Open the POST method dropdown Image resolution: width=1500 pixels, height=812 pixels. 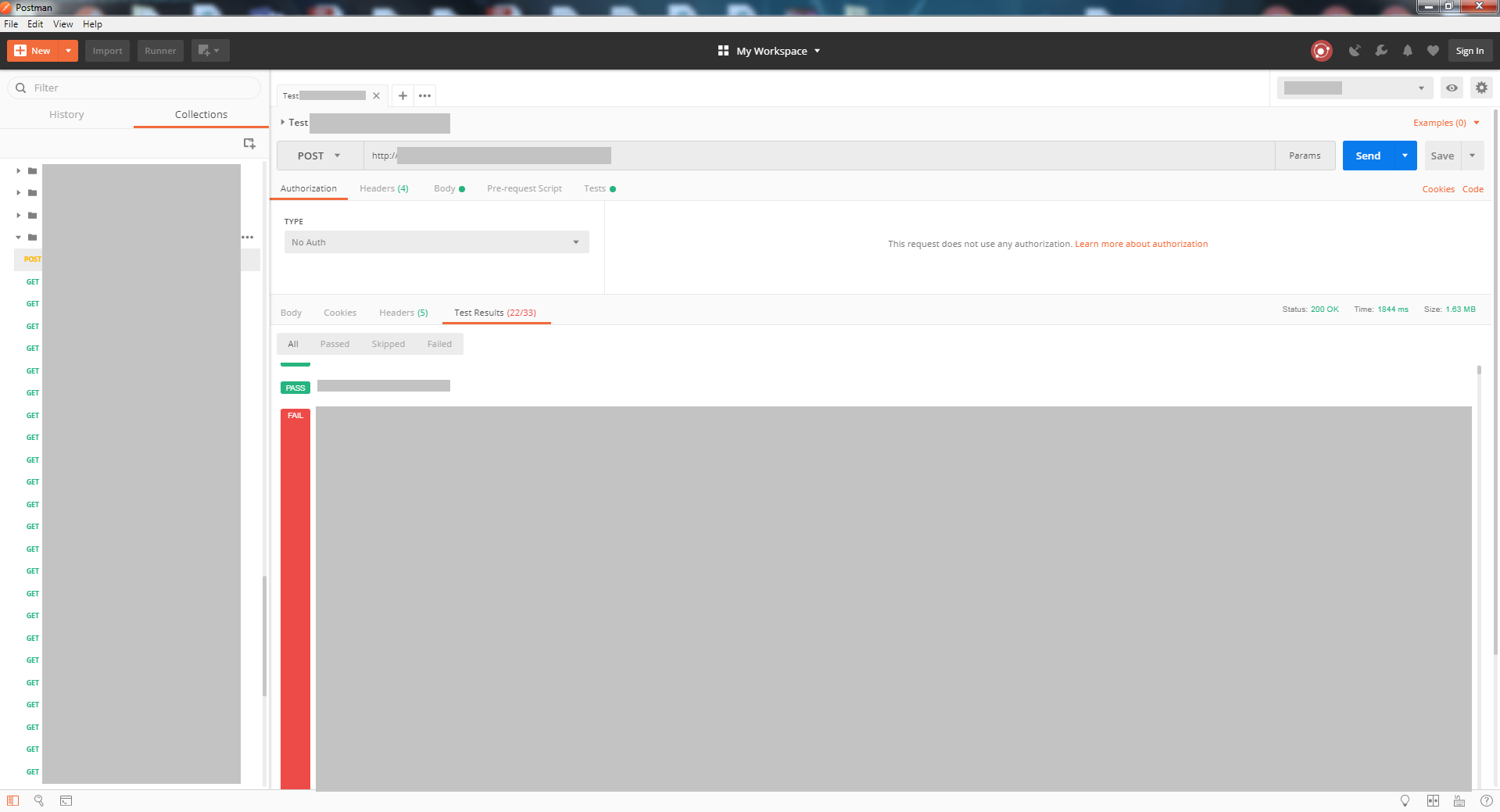coord(319,156)
